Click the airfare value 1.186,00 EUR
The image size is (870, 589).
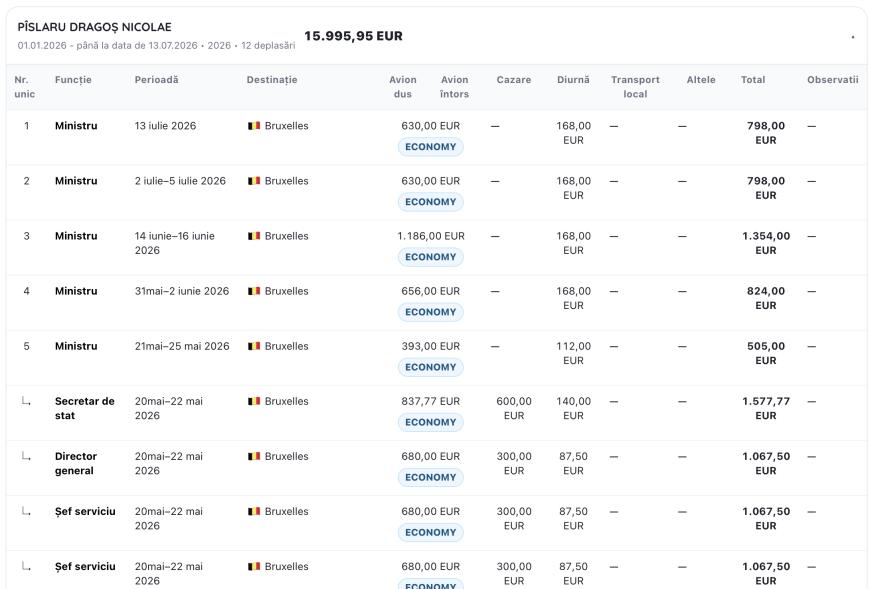pos(431,236)
